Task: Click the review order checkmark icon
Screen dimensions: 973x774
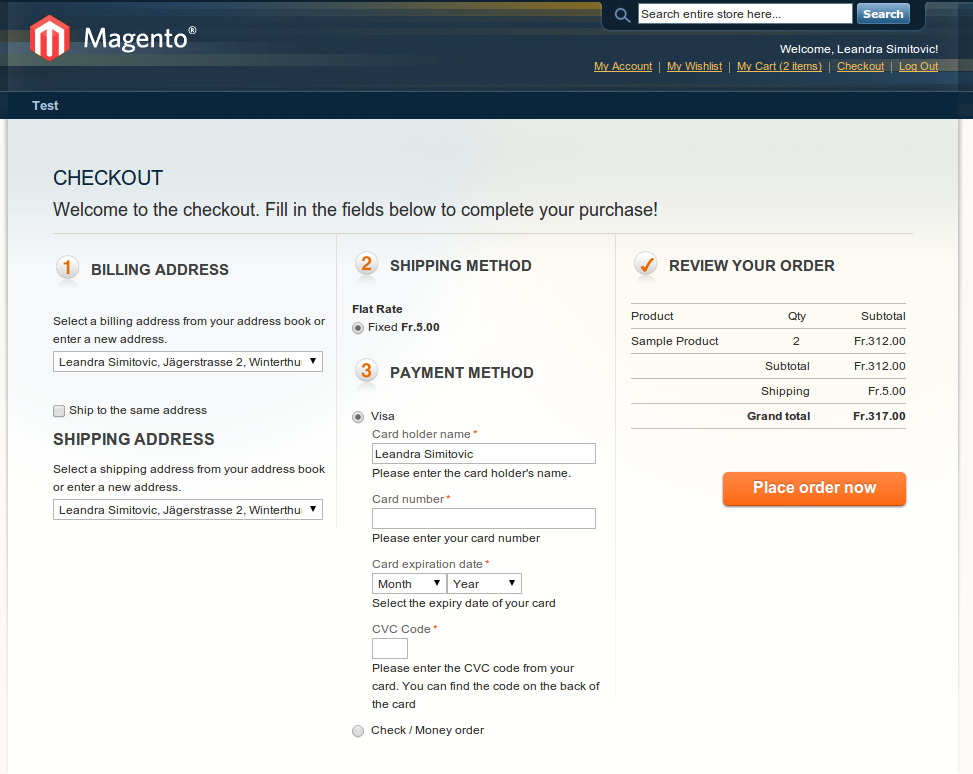Action: 645,265
